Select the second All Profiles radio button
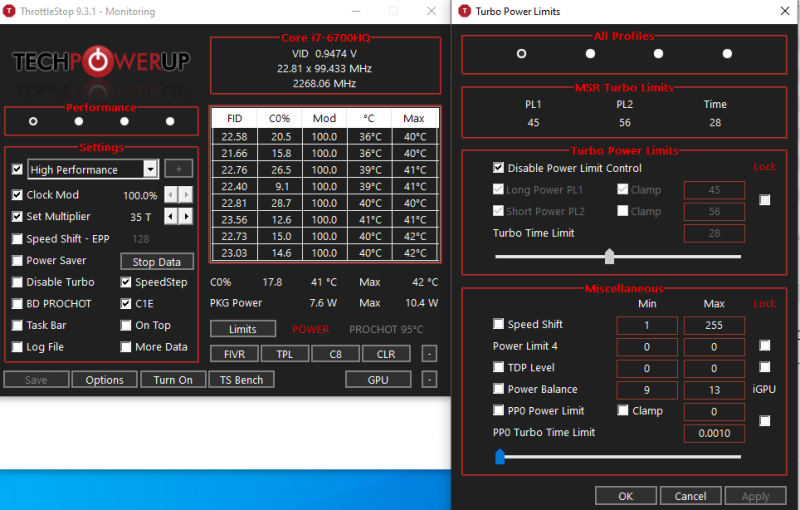Image resolution: width=800 pixels, height=510 pixels. pyautogui.click(x=590, y=54)
